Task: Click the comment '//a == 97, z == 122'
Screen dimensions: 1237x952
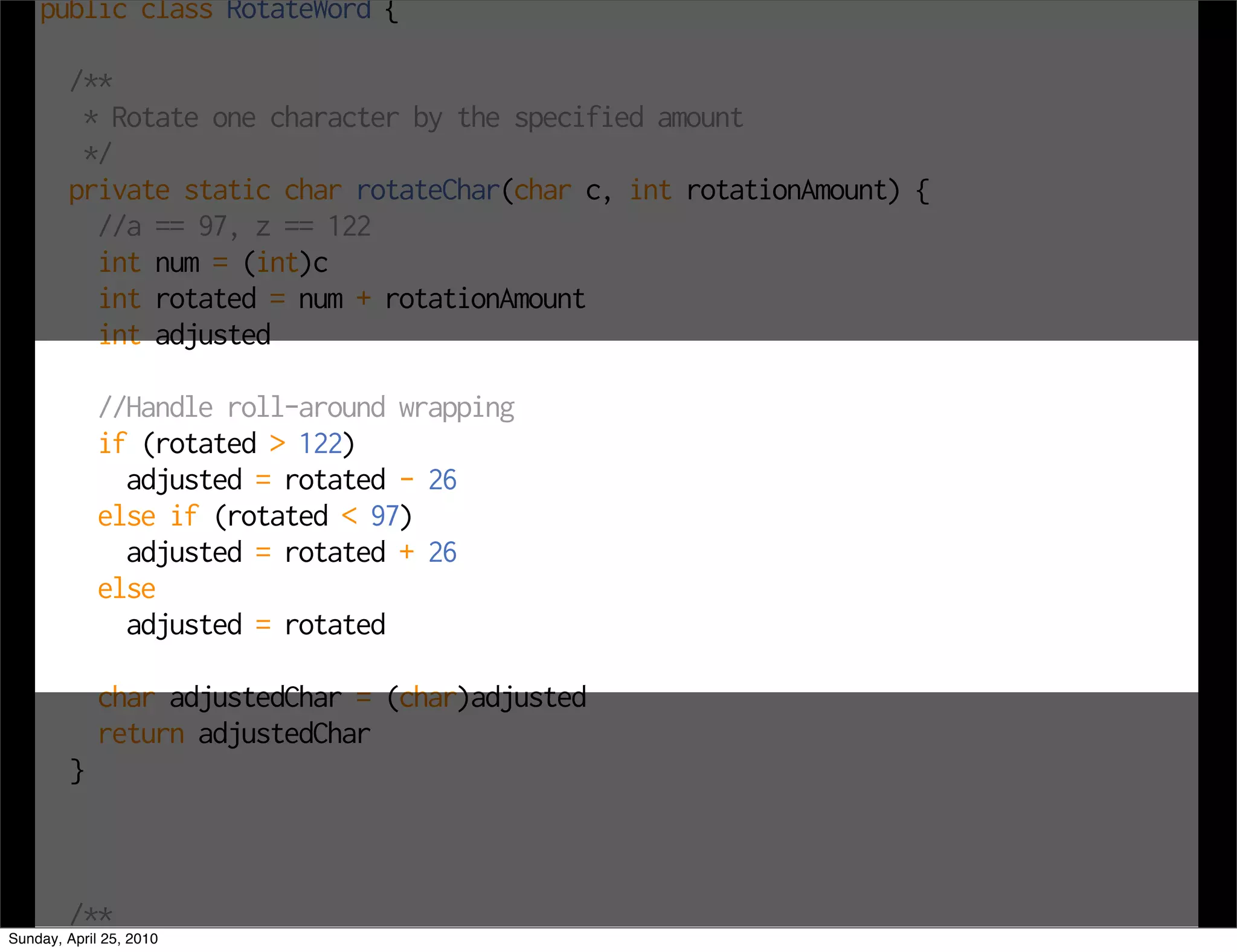Action: coord(234,227)
